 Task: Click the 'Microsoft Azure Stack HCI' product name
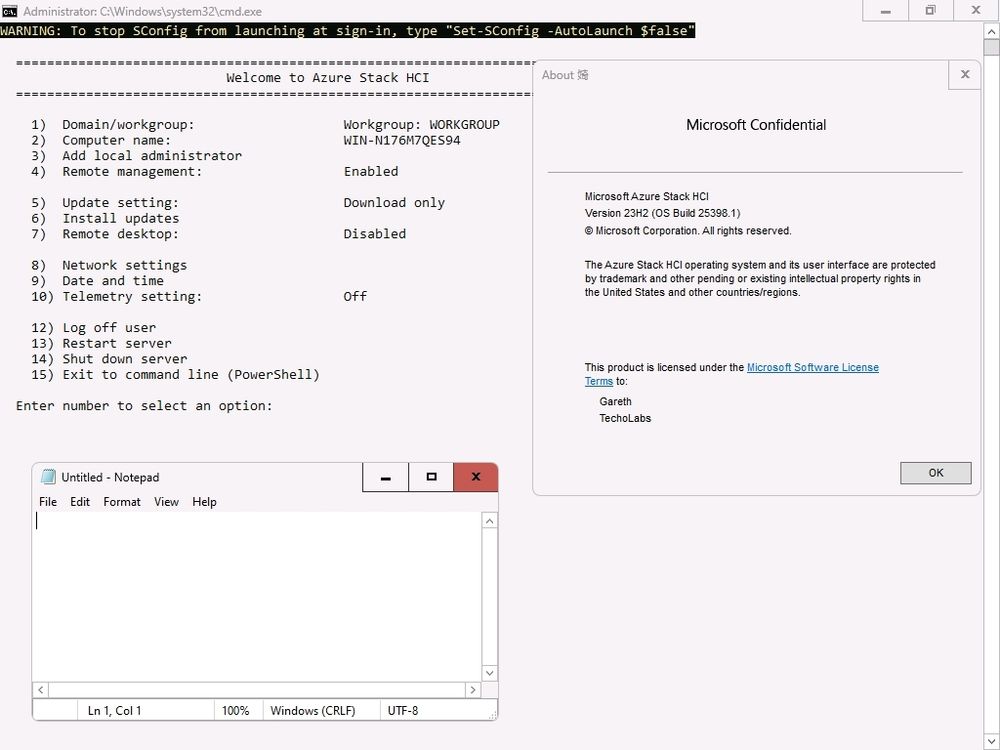click(647, 196)
